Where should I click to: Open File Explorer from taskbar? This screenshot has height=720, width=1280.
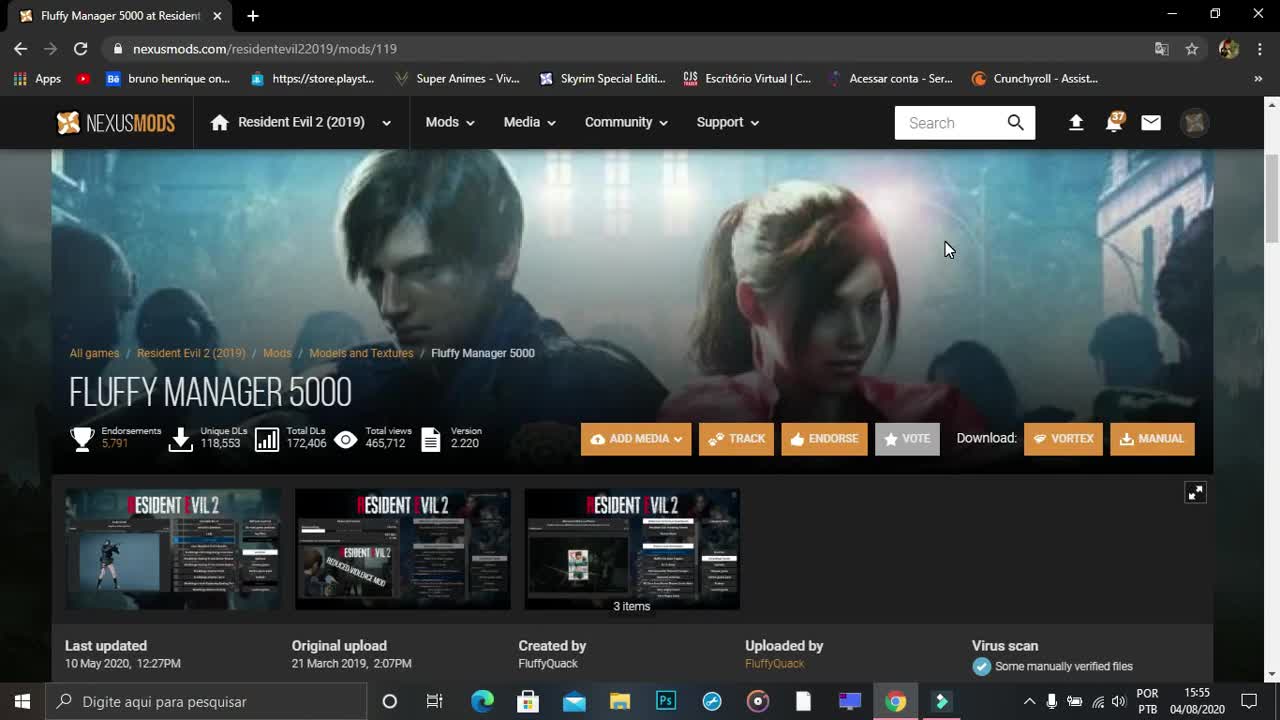(620, 701)
